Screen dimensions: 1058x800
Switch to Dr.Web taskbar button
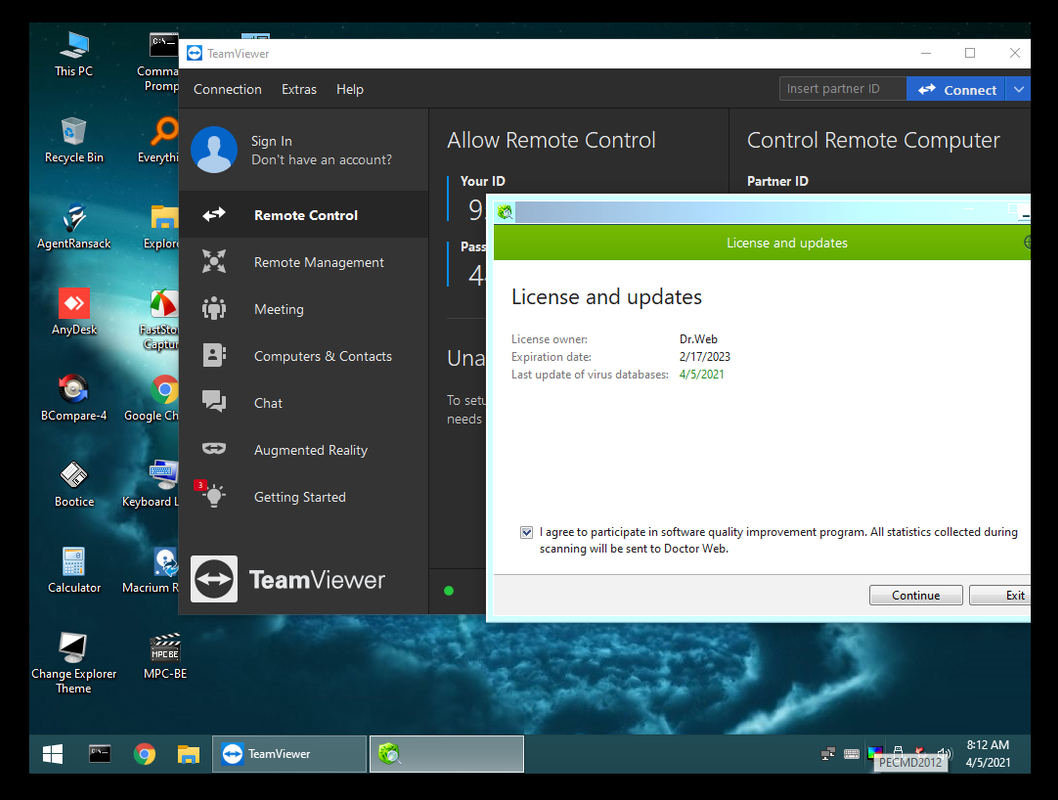447,753
